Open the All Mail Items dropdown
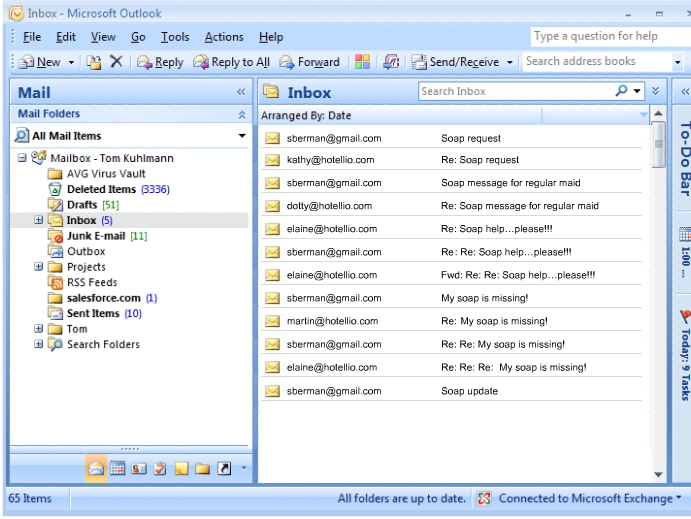 (x=241, y=136)
